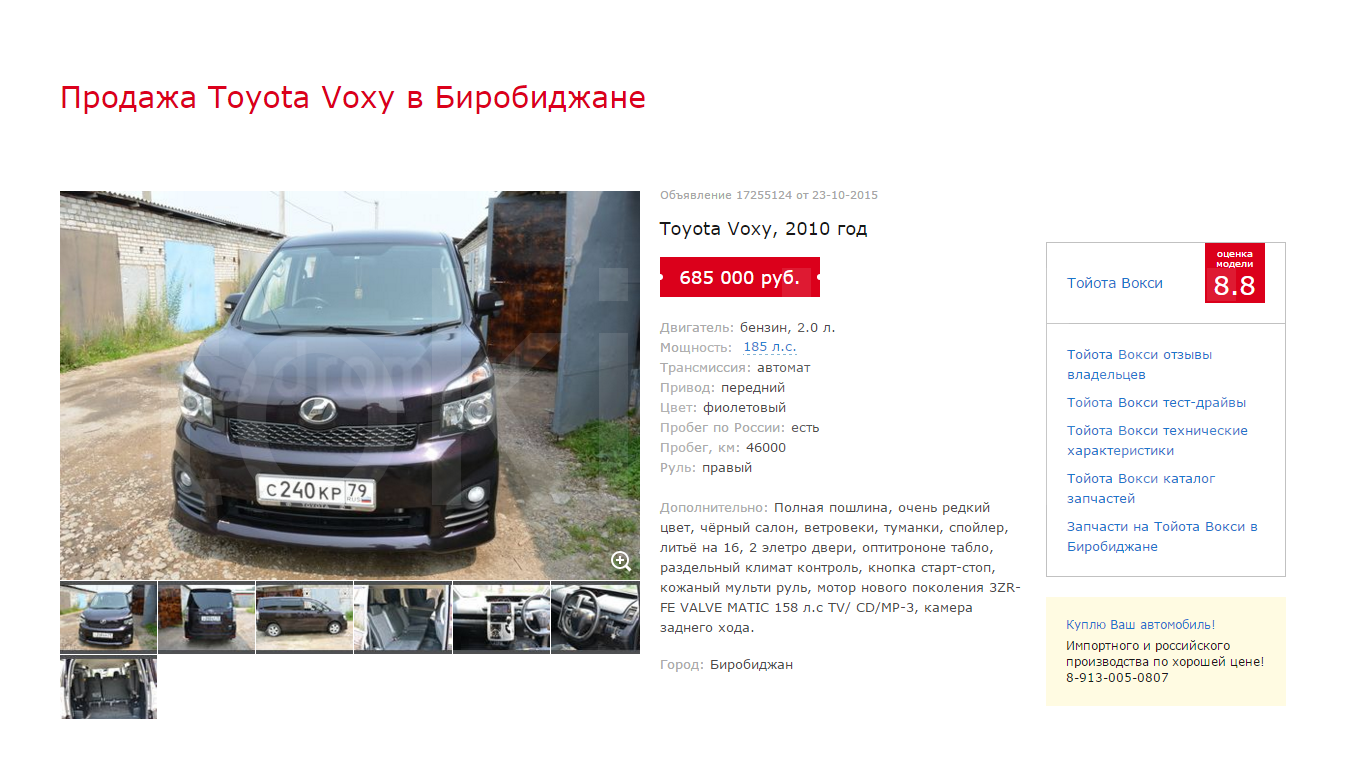Open the Тойота Вокси model link
Image resolution: width=1366 pixels, height=768 pixels.
[x=1115, y=283]
